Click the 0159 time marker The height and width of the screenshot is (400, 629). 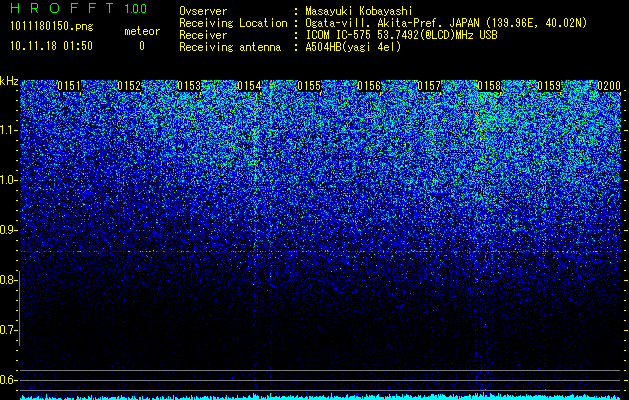549,86
